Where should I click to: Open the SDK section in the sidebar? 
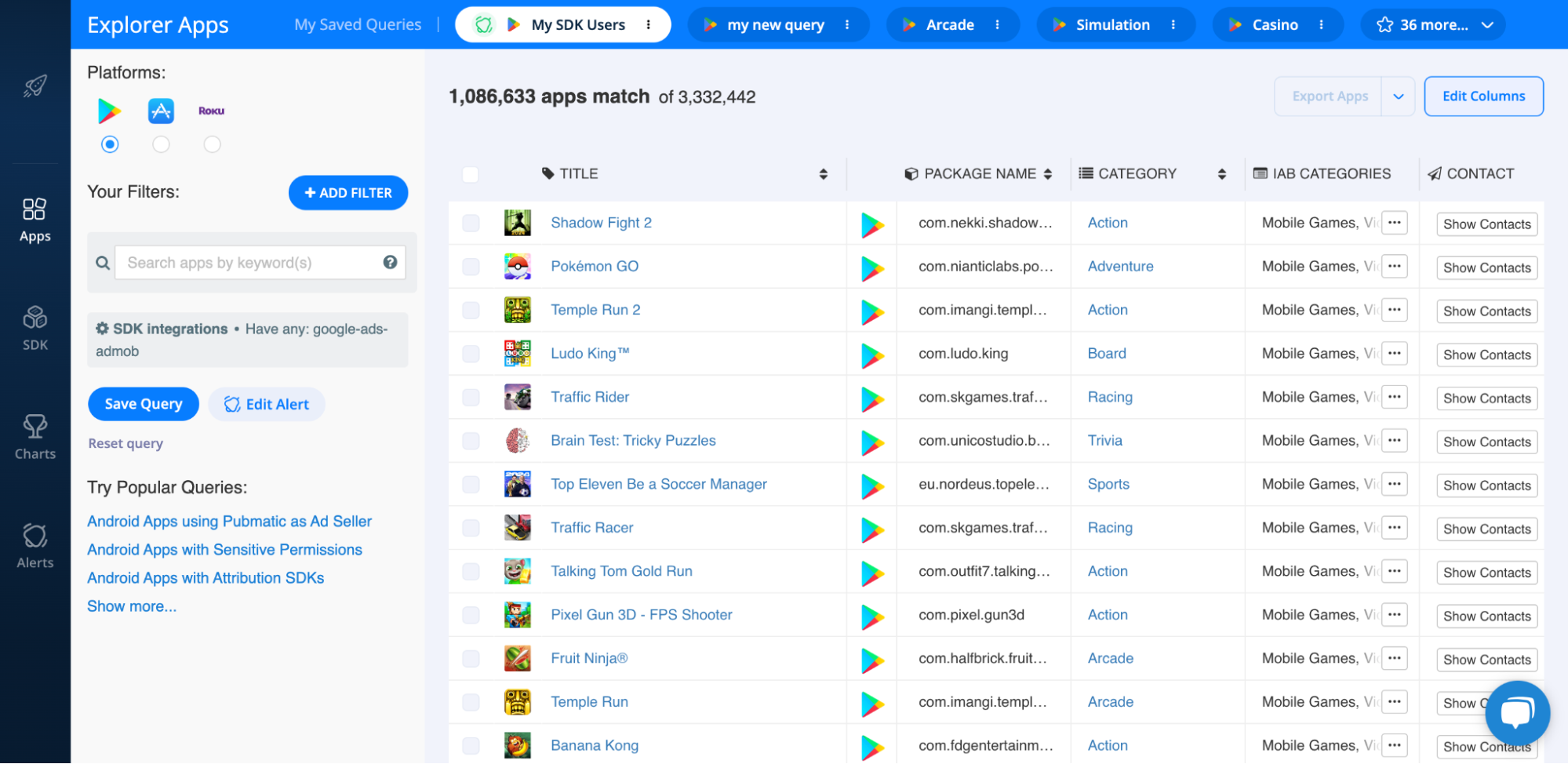(x=35, y=328)
